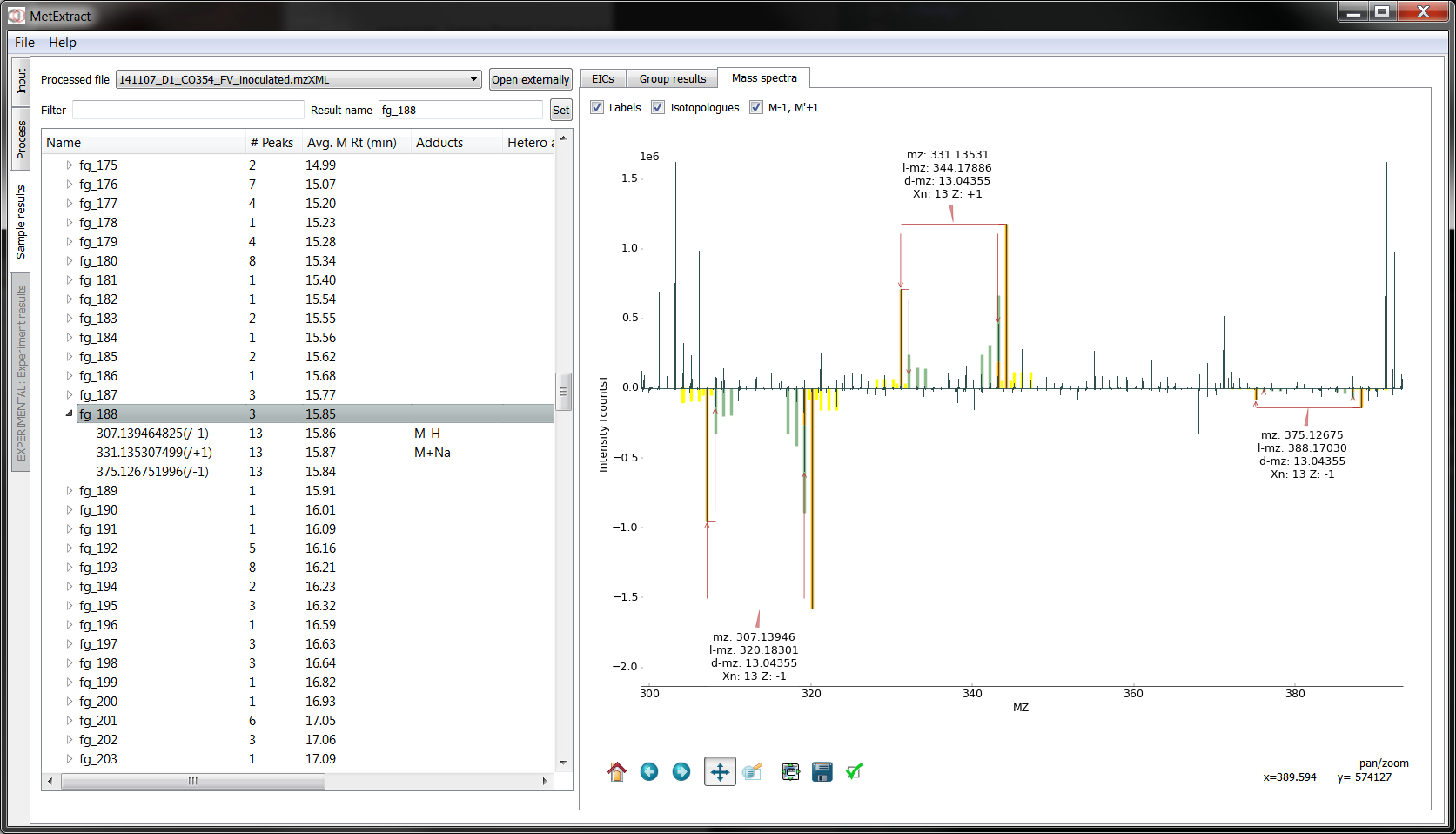Go forward to next plot view
1456x834 pixels.
681,771
